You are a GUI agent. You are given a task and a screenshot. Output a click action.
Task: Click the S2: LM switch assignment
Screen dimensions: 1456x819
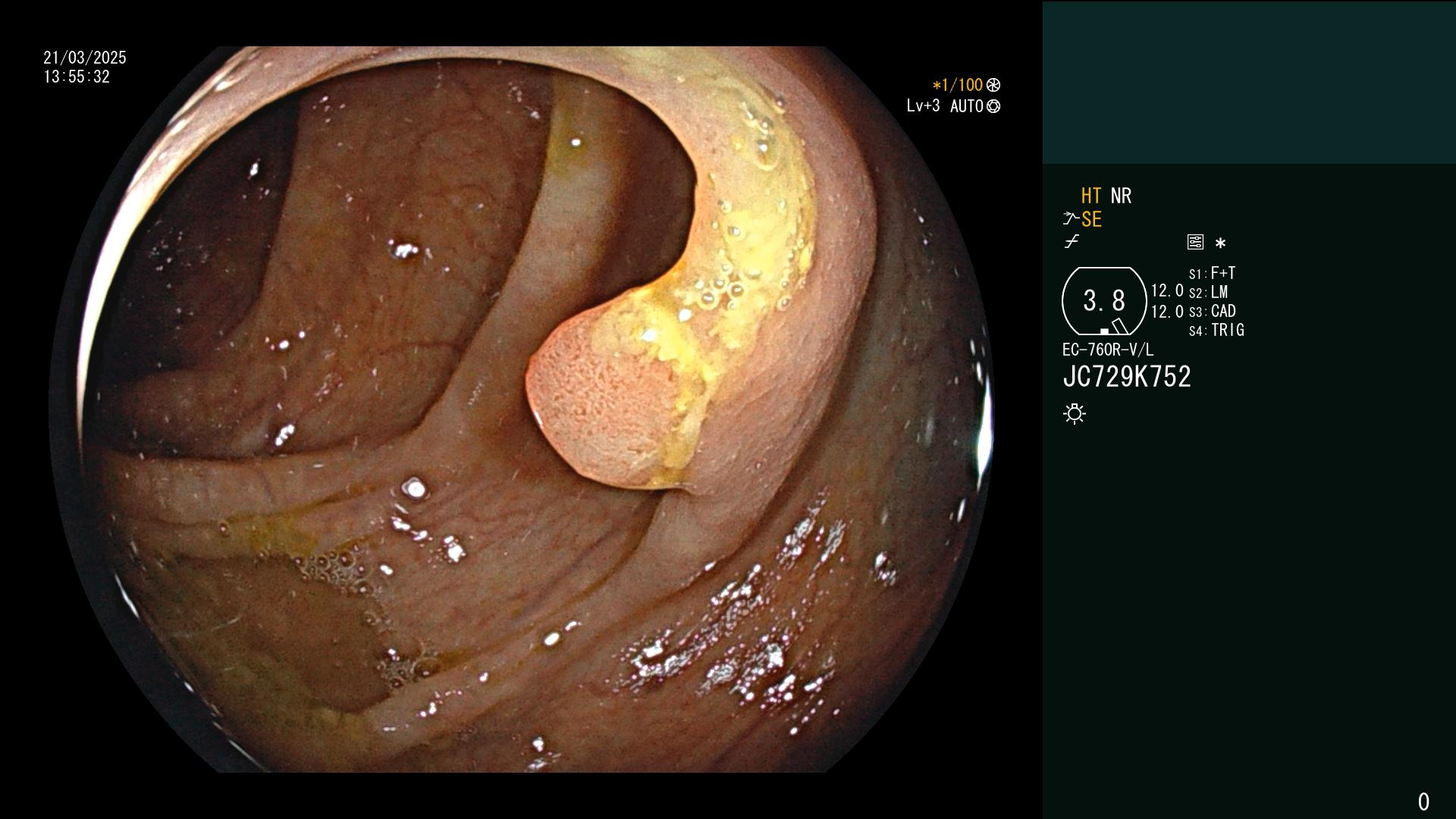point(1208,292)
